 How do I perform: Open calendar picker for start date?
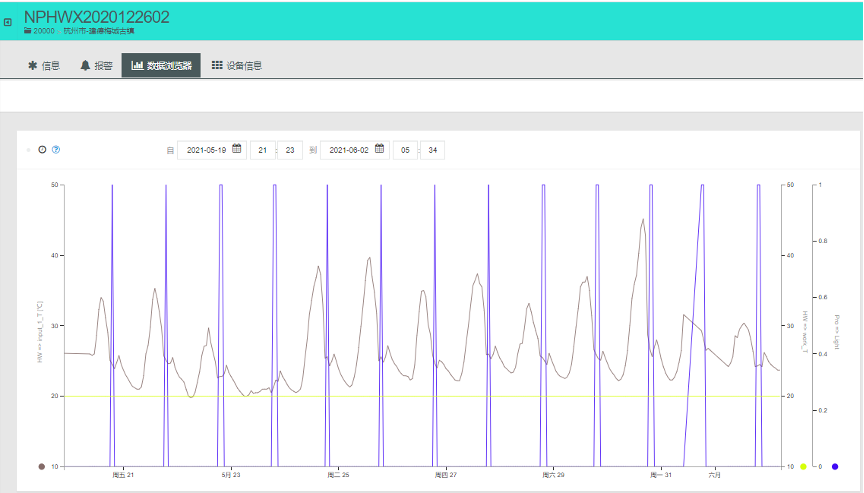237,150
